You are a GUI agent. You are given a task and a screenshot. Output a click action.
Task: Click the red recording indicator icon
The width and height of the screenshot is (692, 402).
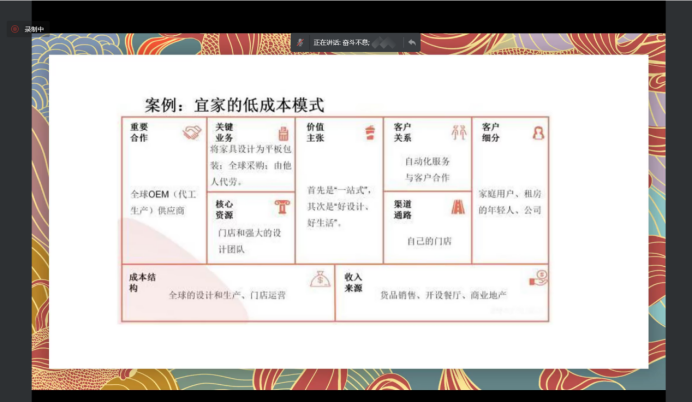coord(15,29)
